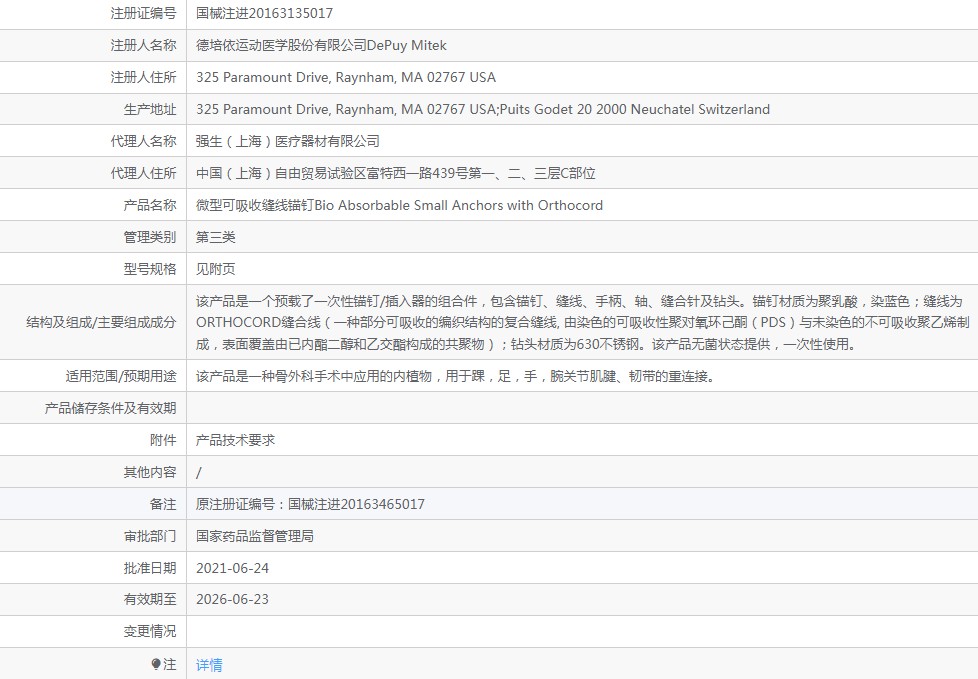Click the 适用范围/预期用途 label
The image size is (978, 679).
click(x=121, y=376)
